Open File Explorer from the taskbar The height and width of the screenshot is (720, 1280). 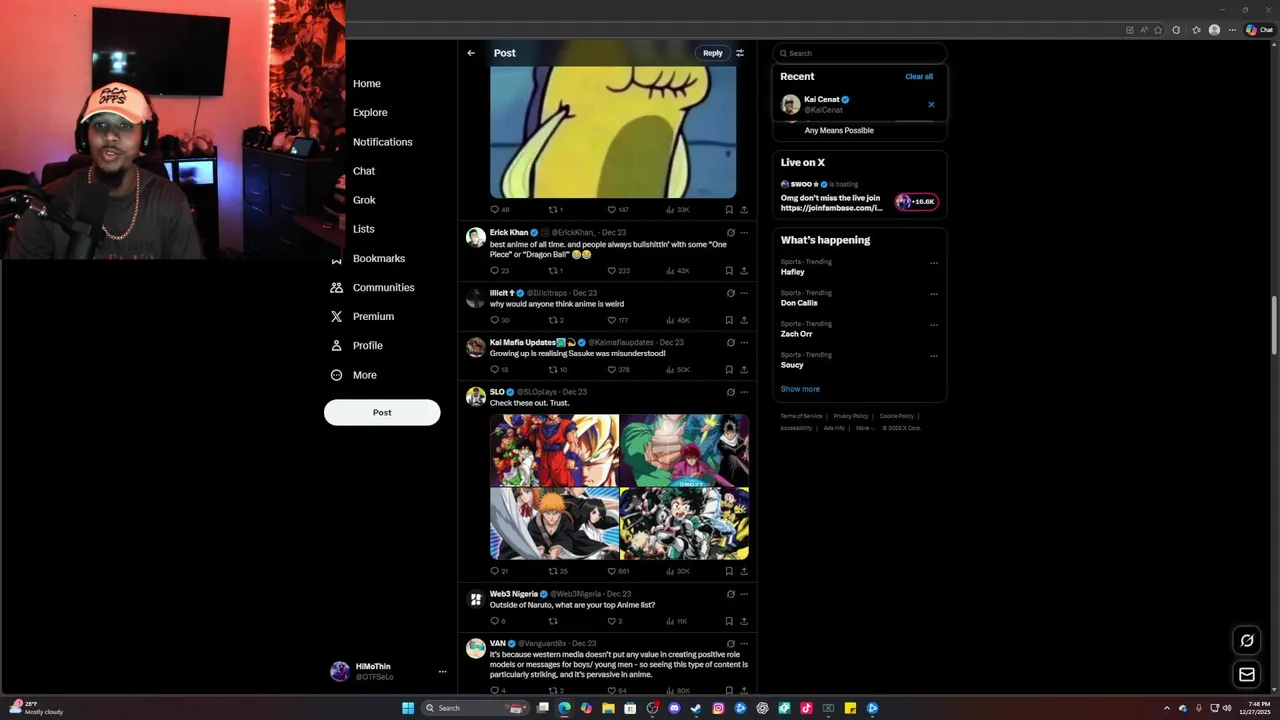click(608, 708)
